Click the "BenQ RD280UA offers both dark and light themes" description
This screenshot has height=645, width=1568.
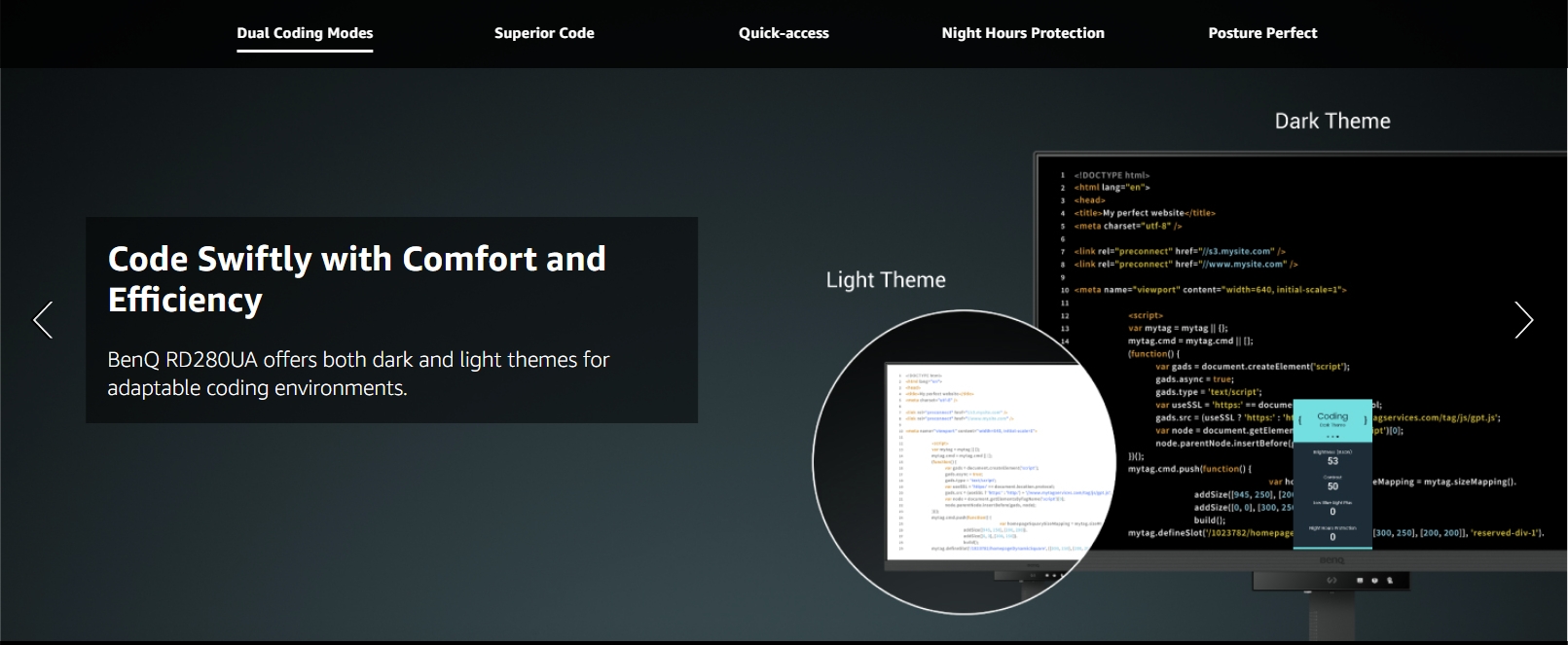click(358, 374)
